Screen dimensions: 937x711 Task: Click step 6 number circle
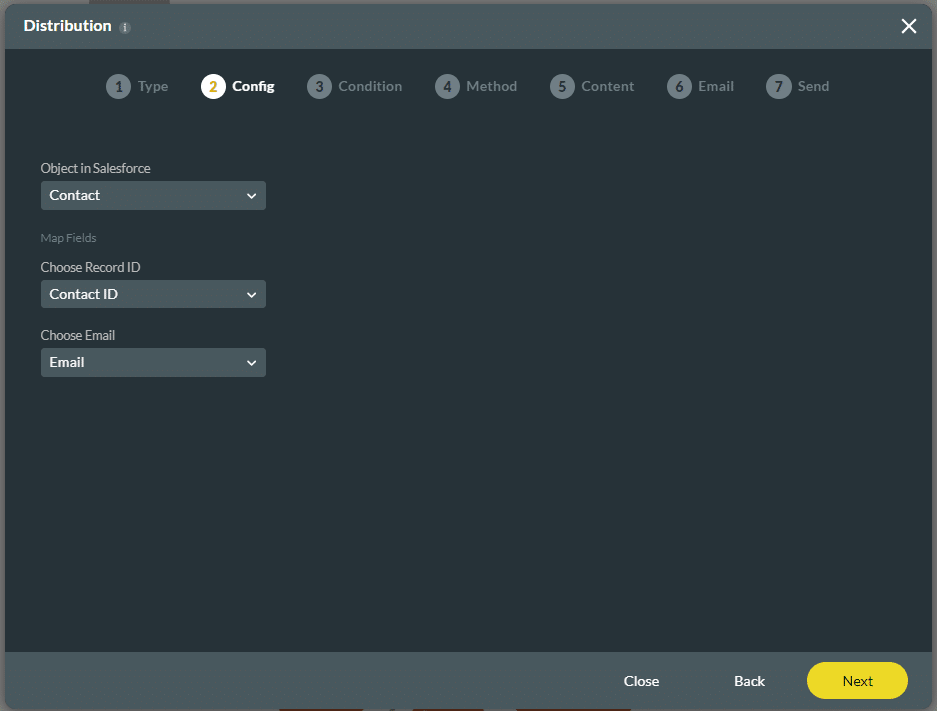click(679, 87)
